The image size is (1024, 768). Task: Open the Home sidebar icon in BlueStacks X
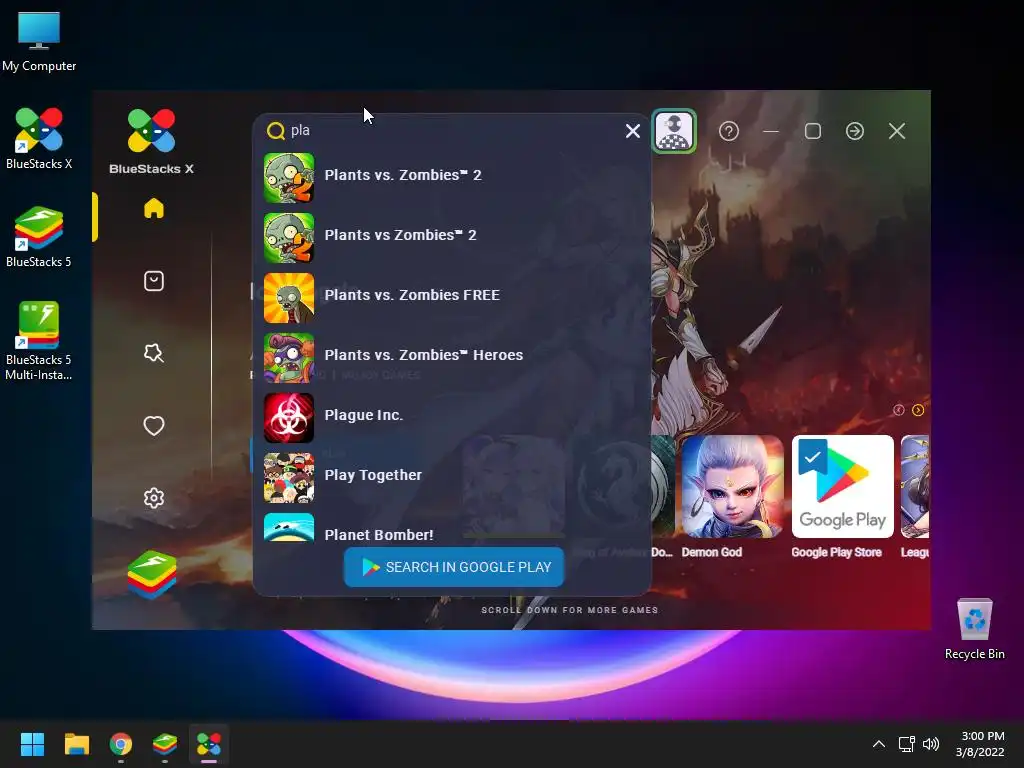[153, 208]
